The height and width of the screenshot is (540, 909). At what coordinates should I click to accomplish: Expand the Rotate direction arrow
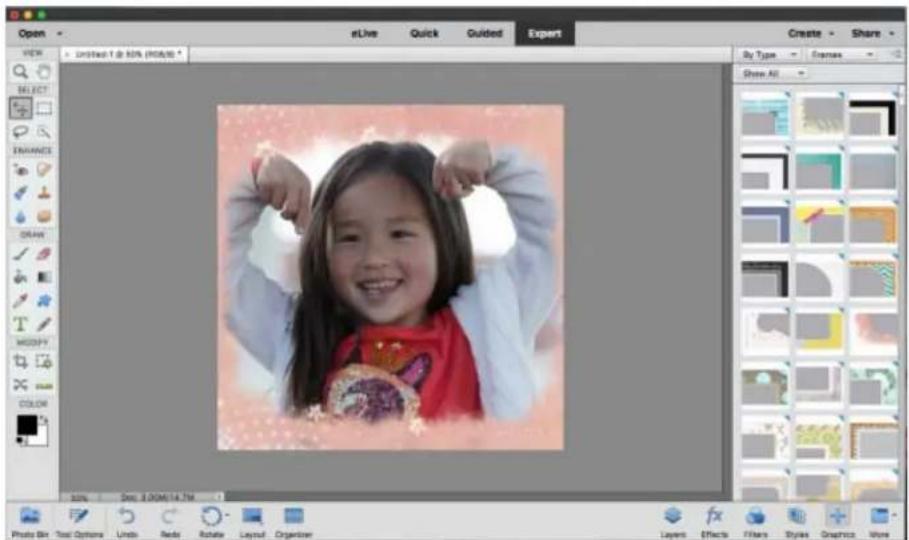click(x=227, y=514)
